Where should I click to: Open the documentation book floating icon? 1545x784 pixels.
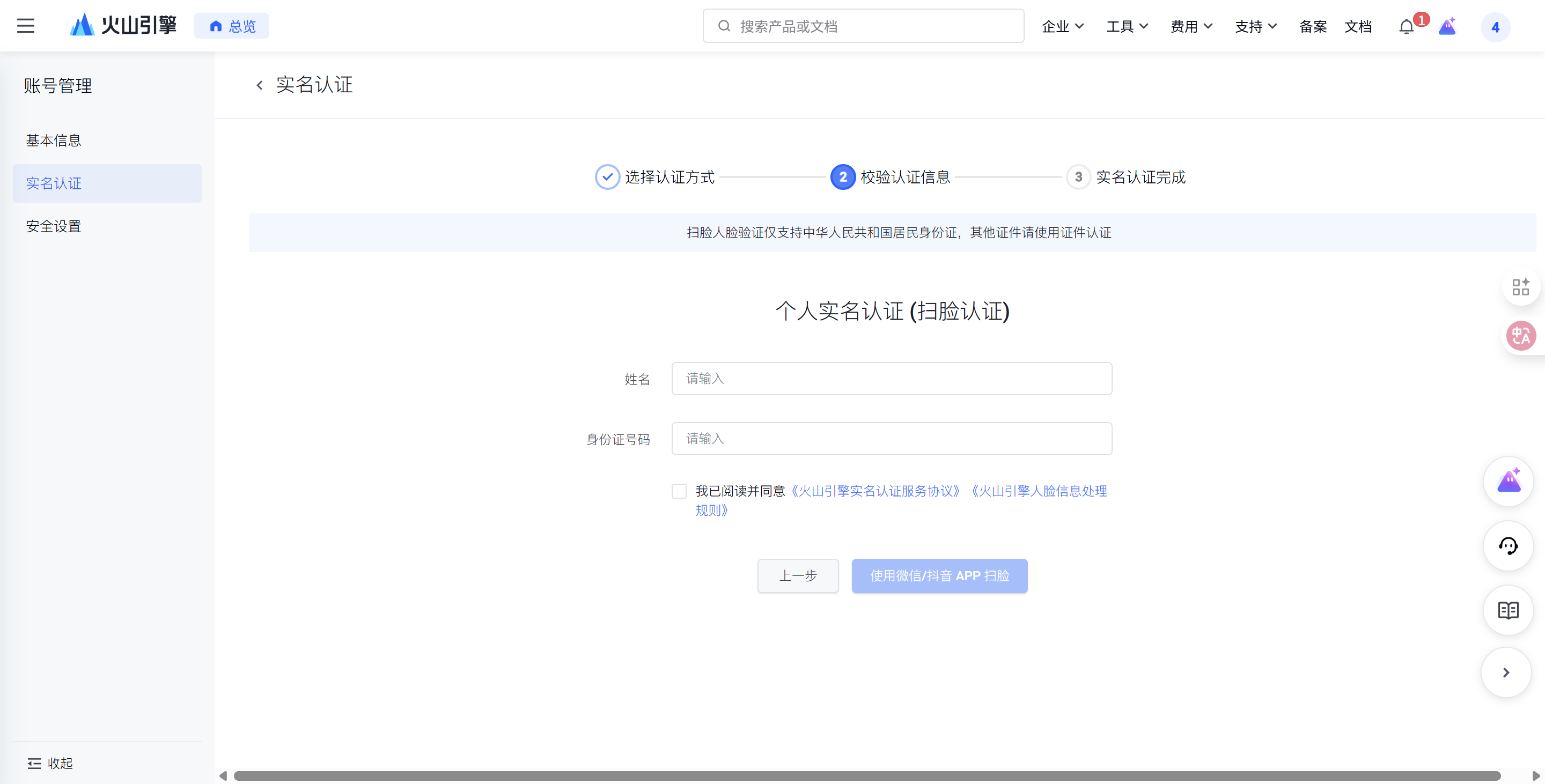coord(1508,610)
